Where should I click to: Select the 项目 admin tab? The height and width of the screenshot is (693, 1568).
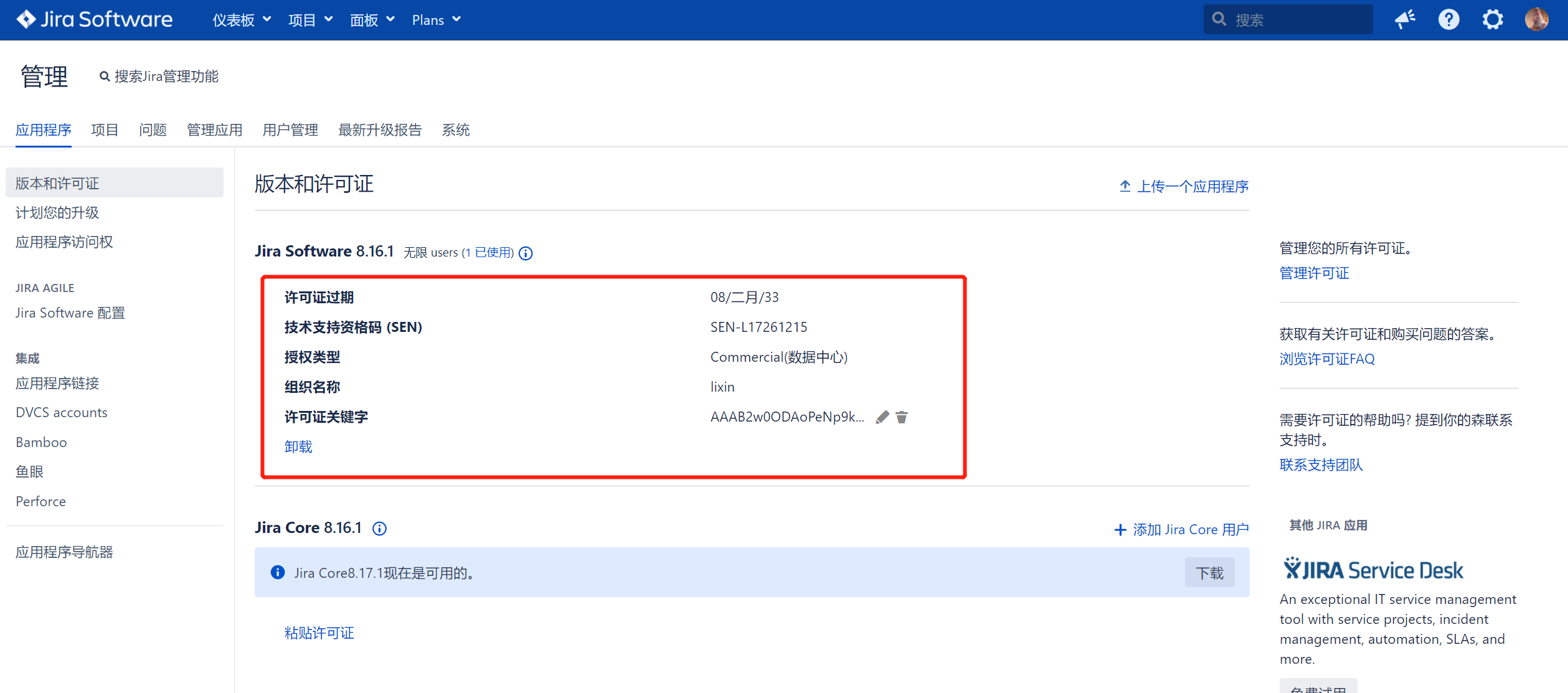105,130
